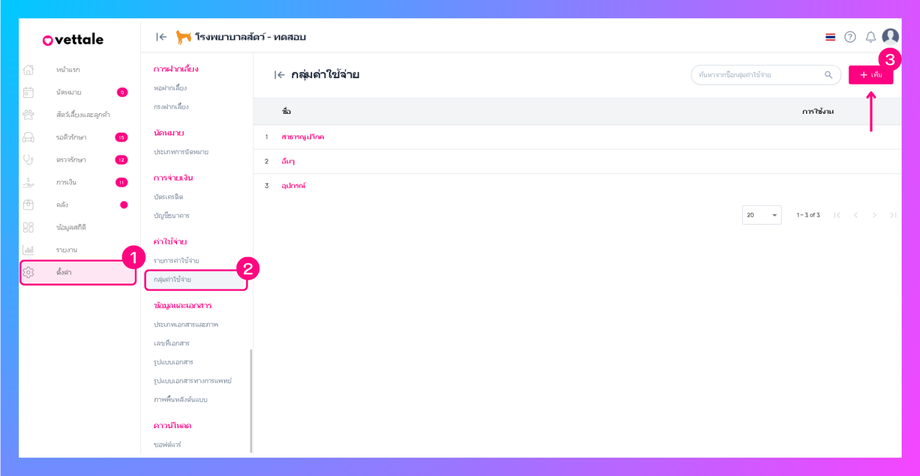The height and width of the screenshot is (476, 920).
Task: Open the อุปกรณ์ expense group link
Action: [x=293, y=186]
